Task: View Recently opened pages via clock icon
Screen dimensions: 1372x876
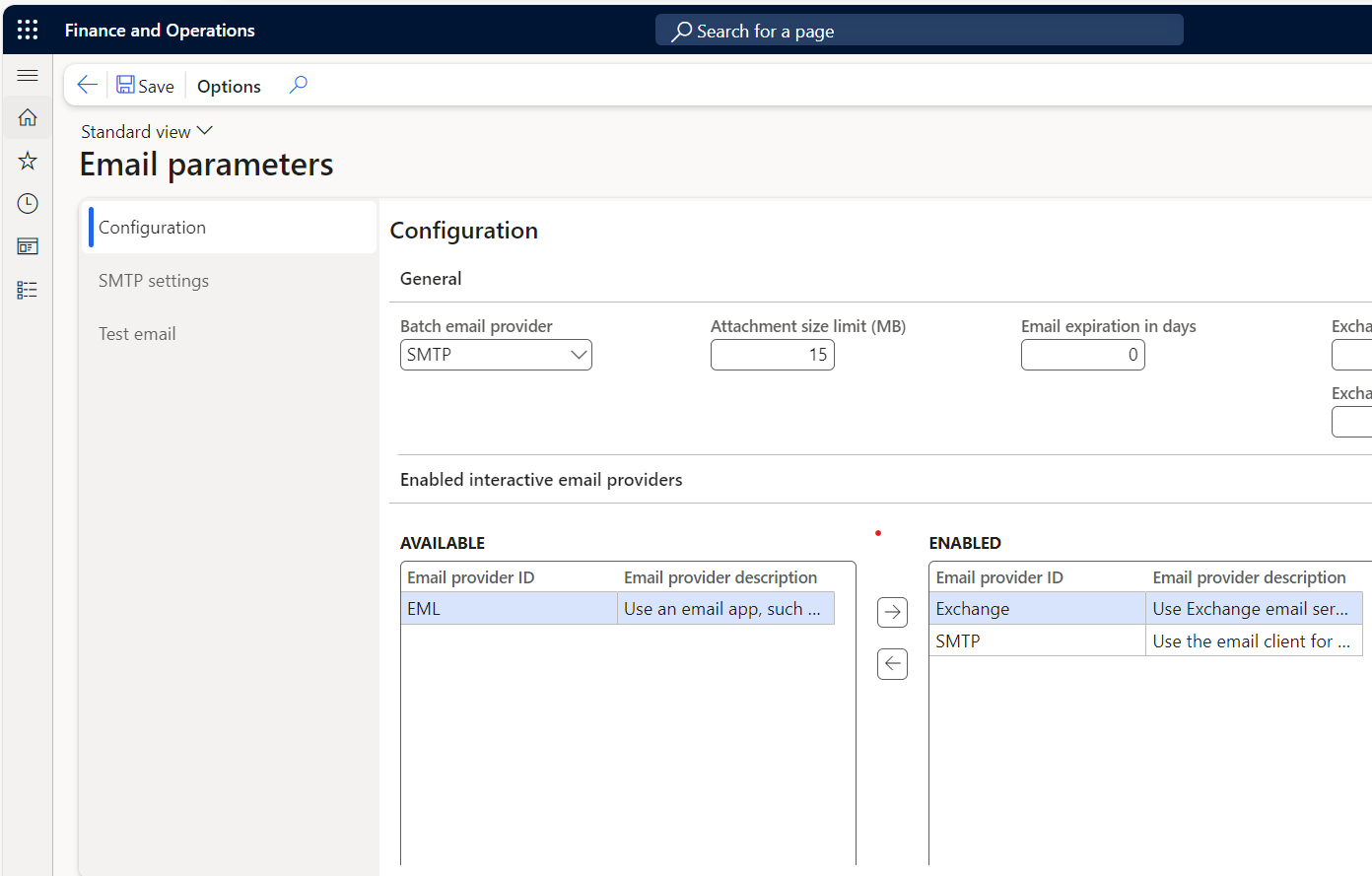Action: pos(27,203)
